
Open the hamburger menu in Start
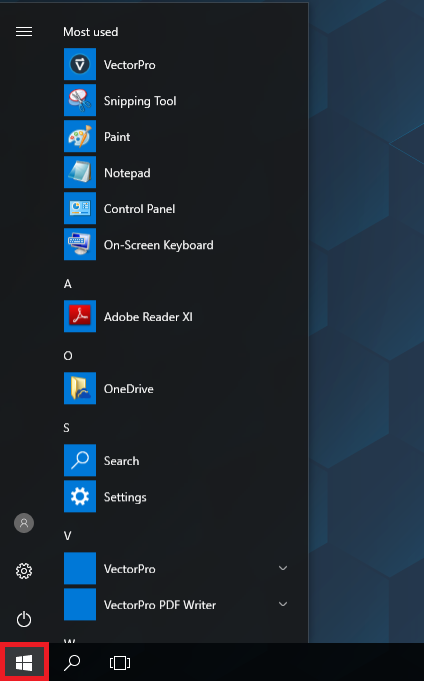click(24, 32)
